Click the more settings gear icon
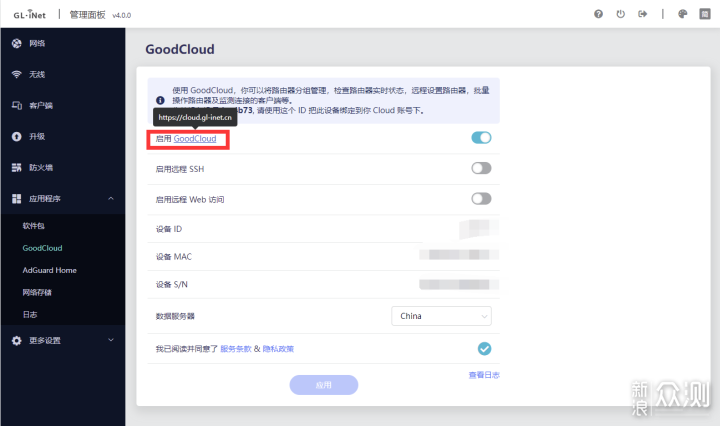This screenshot has height=426, width=720. [x=17, y=341]
